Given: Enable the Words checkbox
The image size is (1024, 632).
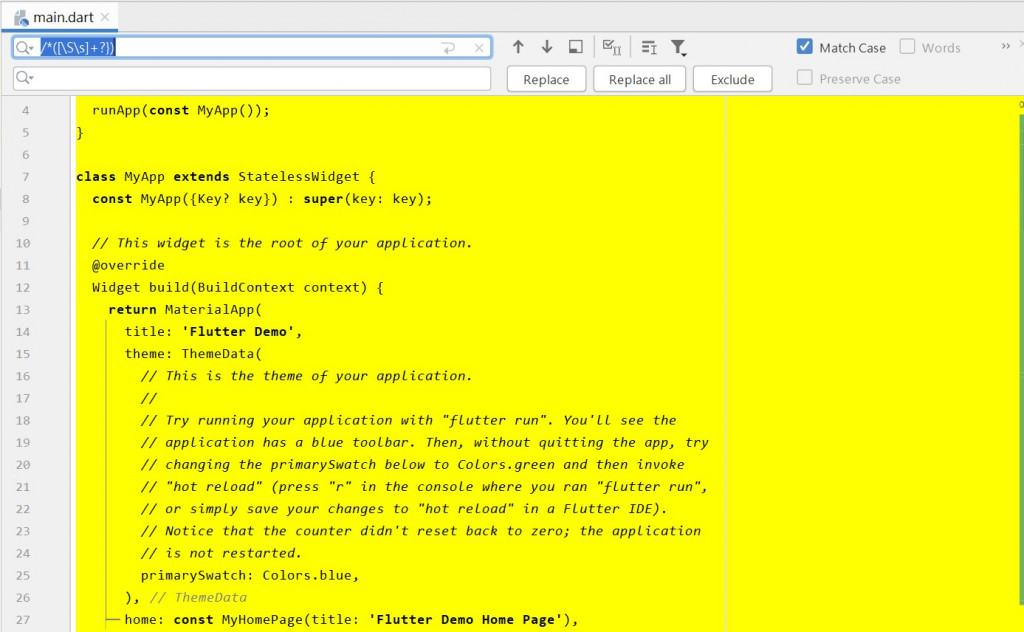Looking at the screenshot, I should (907, 46).
